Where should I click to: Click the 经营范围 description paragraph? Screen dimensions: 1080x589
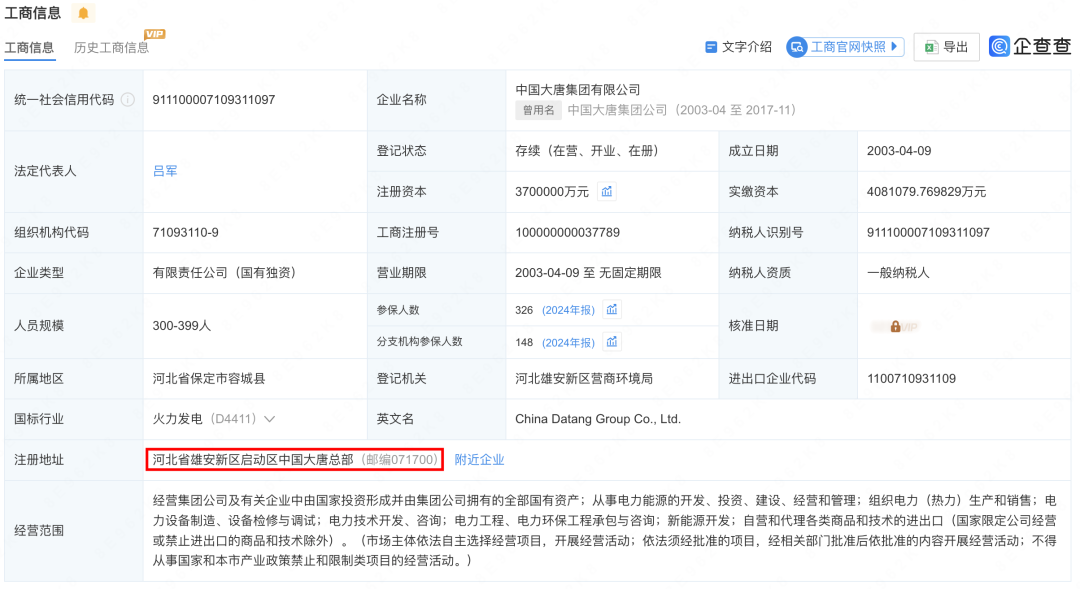(x=604, y=530)
